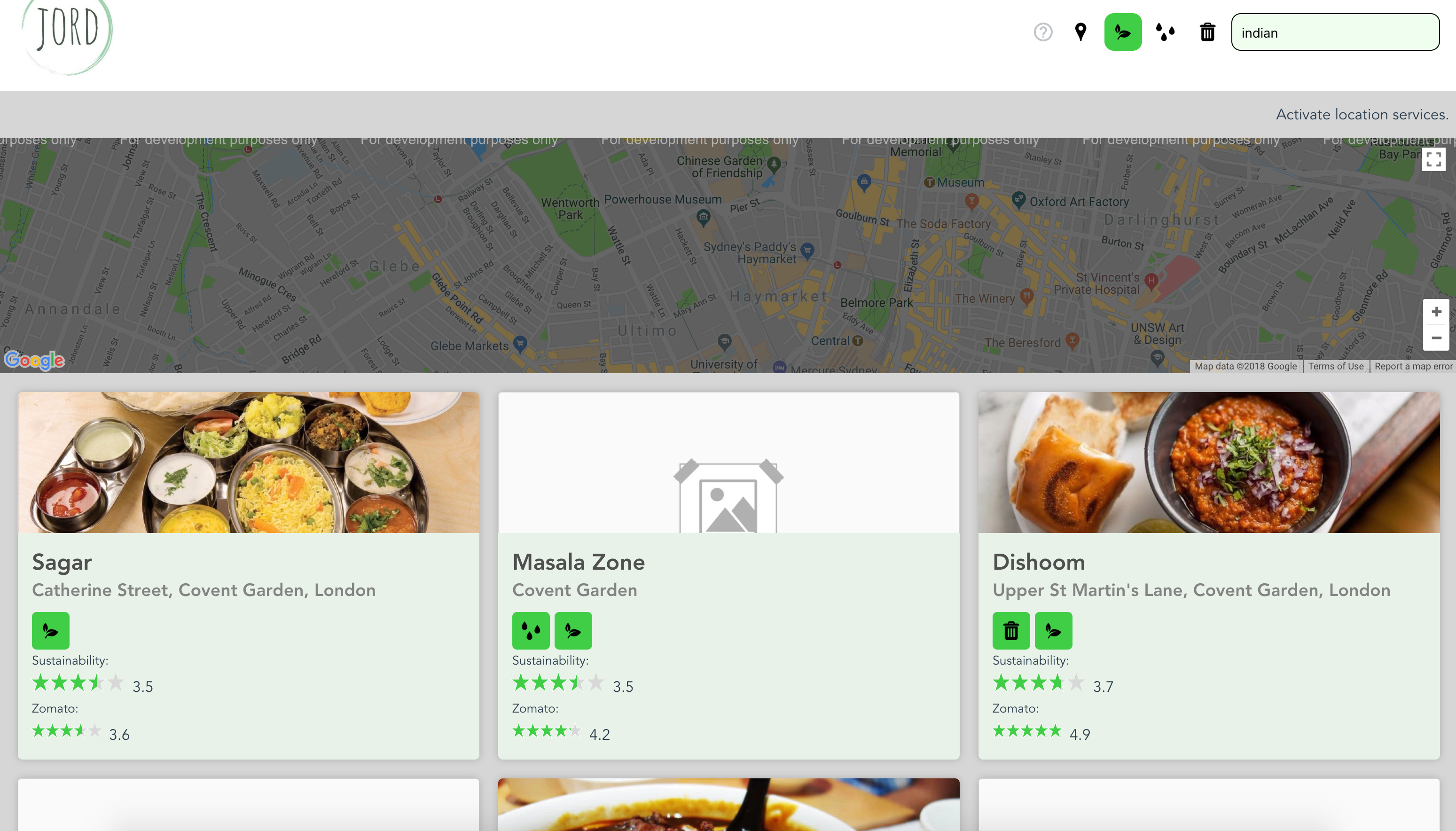Open the Dishoom restaurant title
Viewport: 1456px width, 831px height.
[1038, 562]
